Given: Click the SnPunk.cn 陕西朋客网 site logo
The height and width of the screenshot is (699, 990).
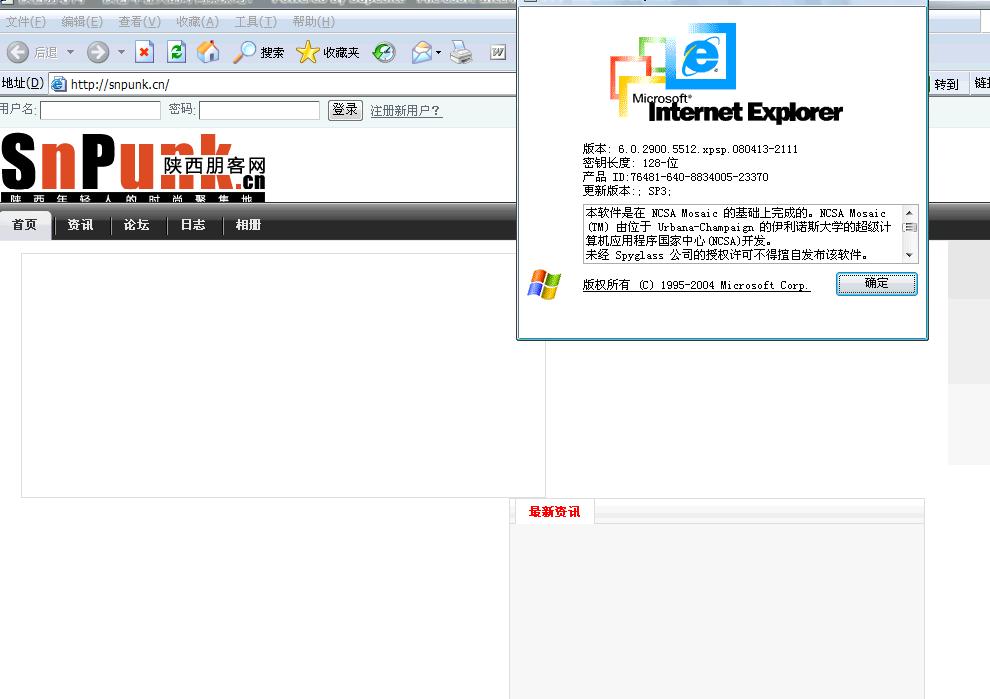Looking at the screenshot, I should tap(133, 167).
